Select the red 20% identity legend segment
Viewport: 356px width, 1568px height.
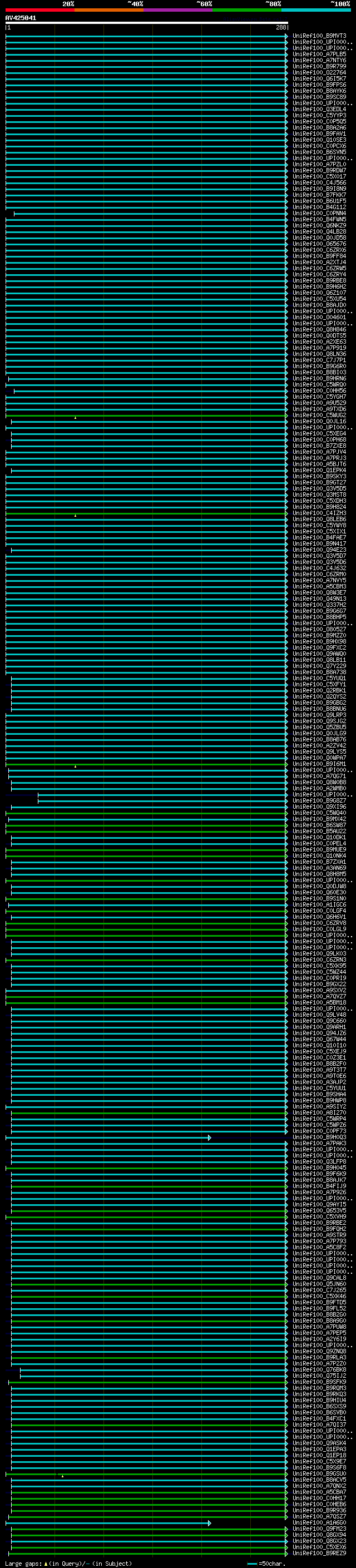(x=39, y=10)
